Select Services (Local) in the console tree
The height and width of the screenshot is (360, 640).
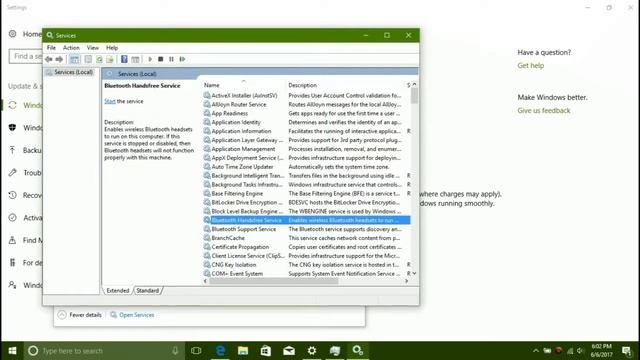(x=73, y=72)
